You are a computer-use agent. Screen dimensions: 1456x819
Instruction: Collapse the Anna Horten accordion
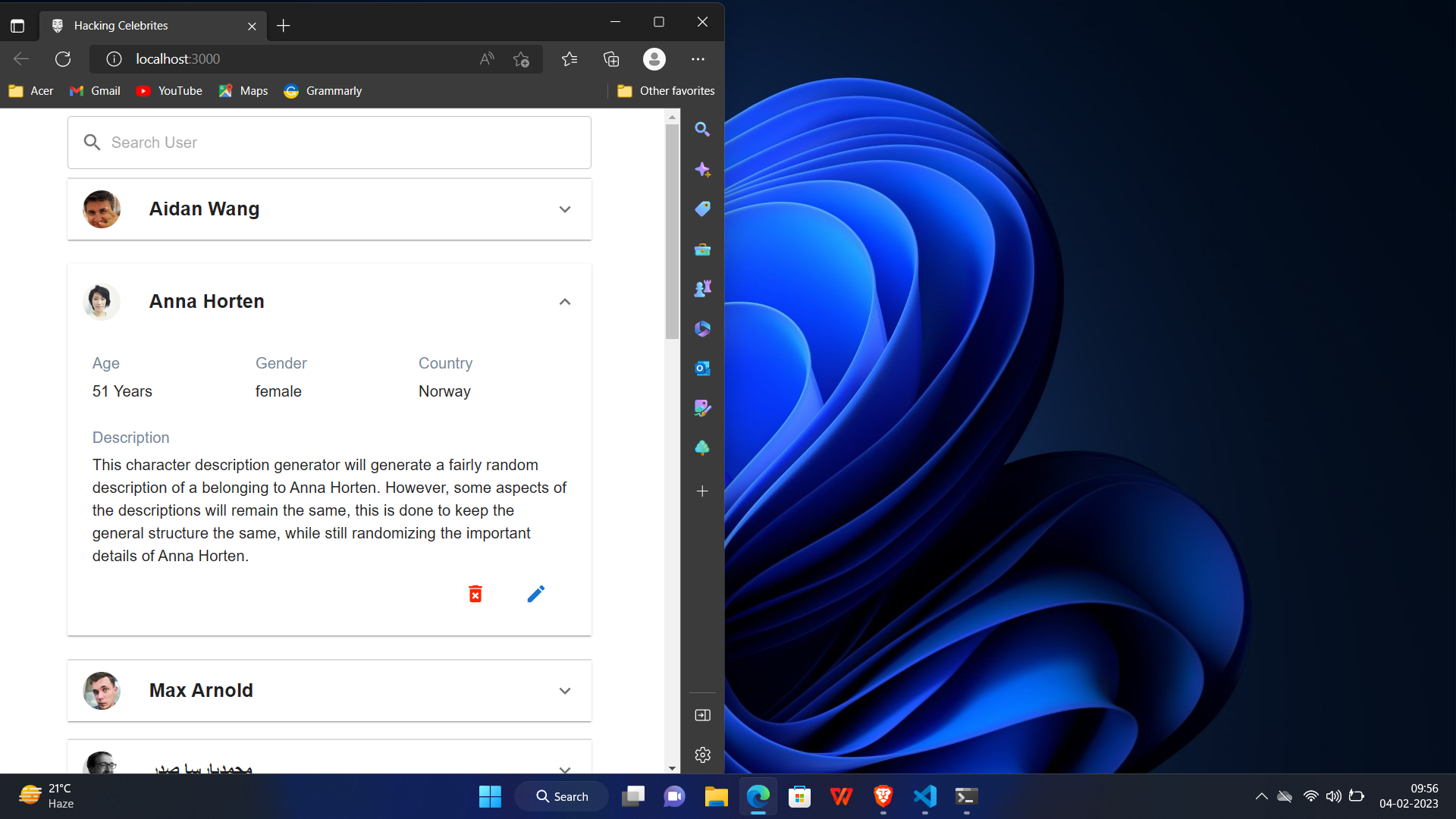(x=564, y=302)
